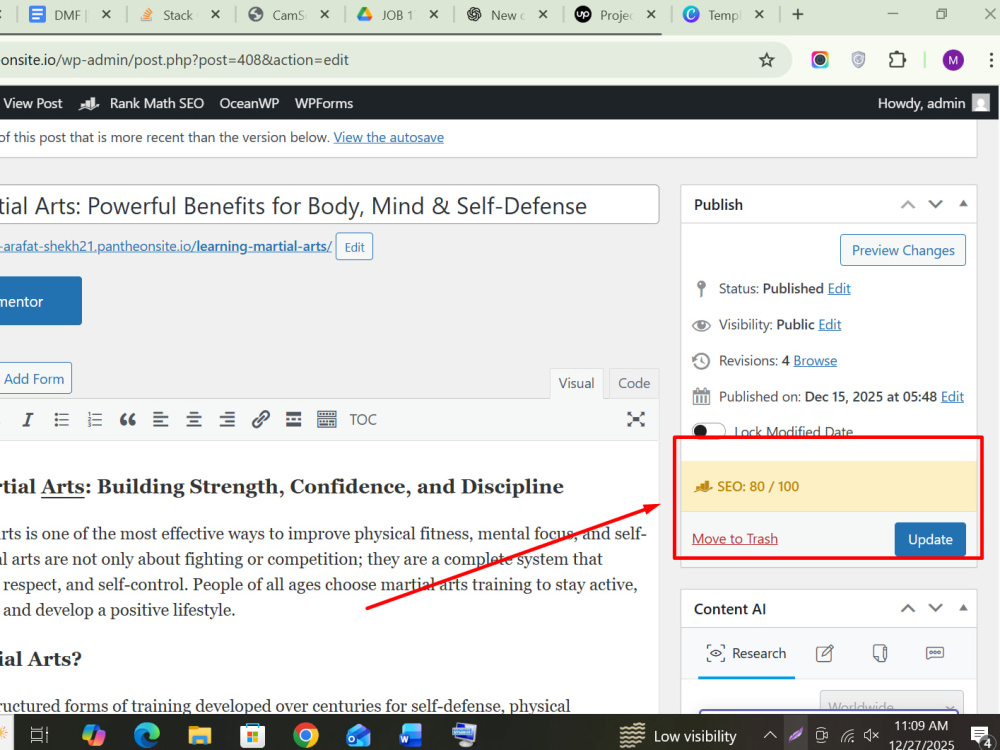Insert a numbered list

click(95, 420)
